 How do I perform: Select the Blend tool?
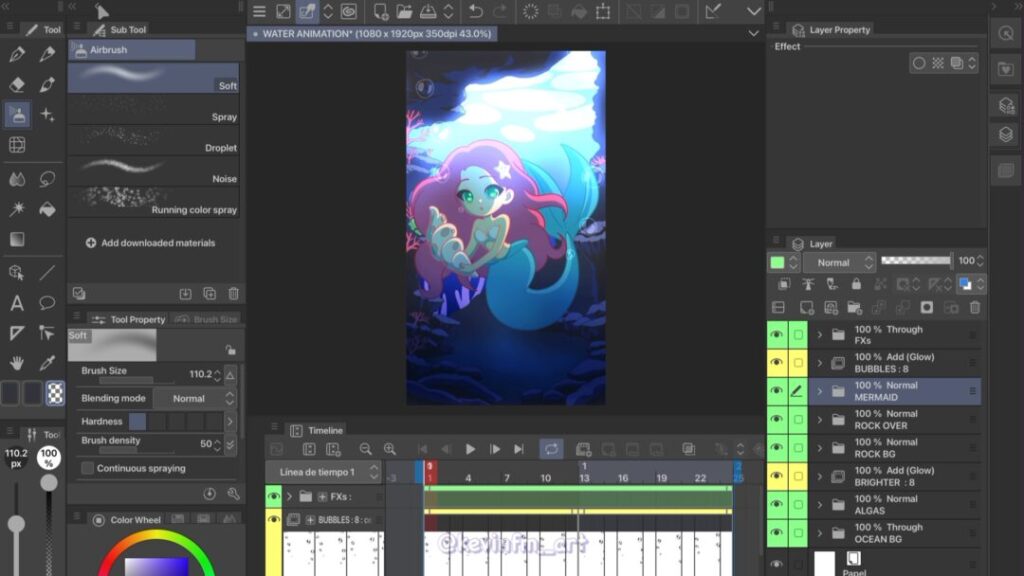point(18,179)
